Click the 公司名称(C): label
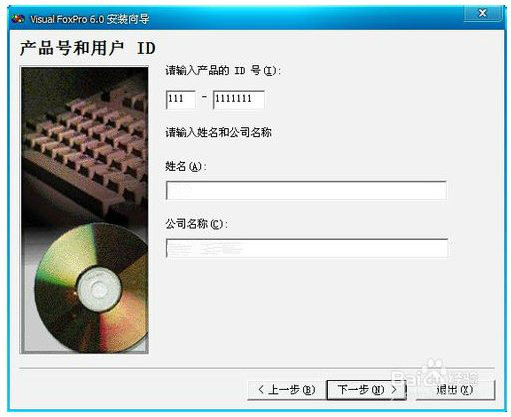This screenshot has width=511, height=417. (x=197, y=224)
